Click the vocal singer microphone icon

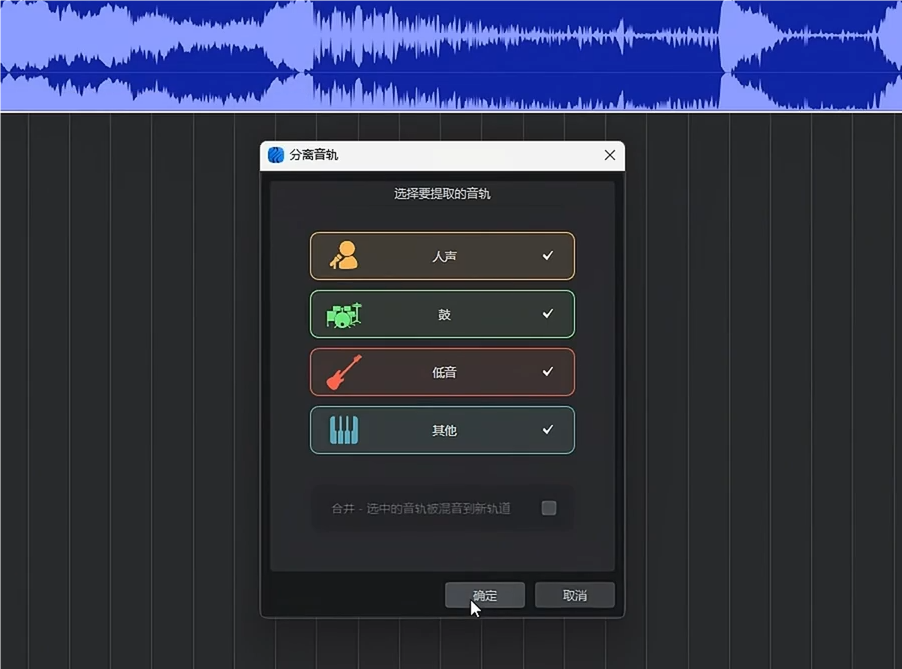(x=344, y=256)
